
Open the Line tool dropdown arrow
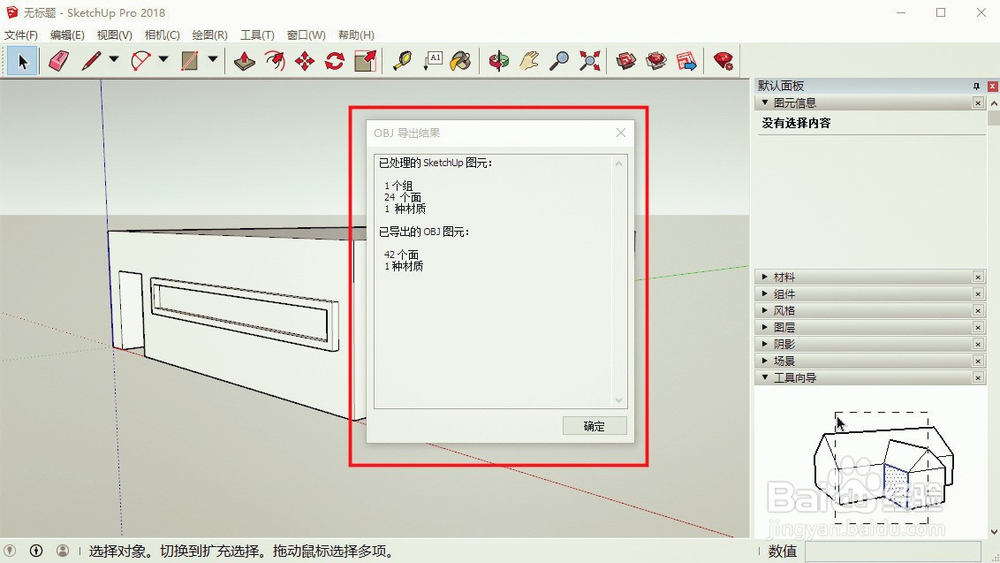pyautogui.click(x=114, y=59)
